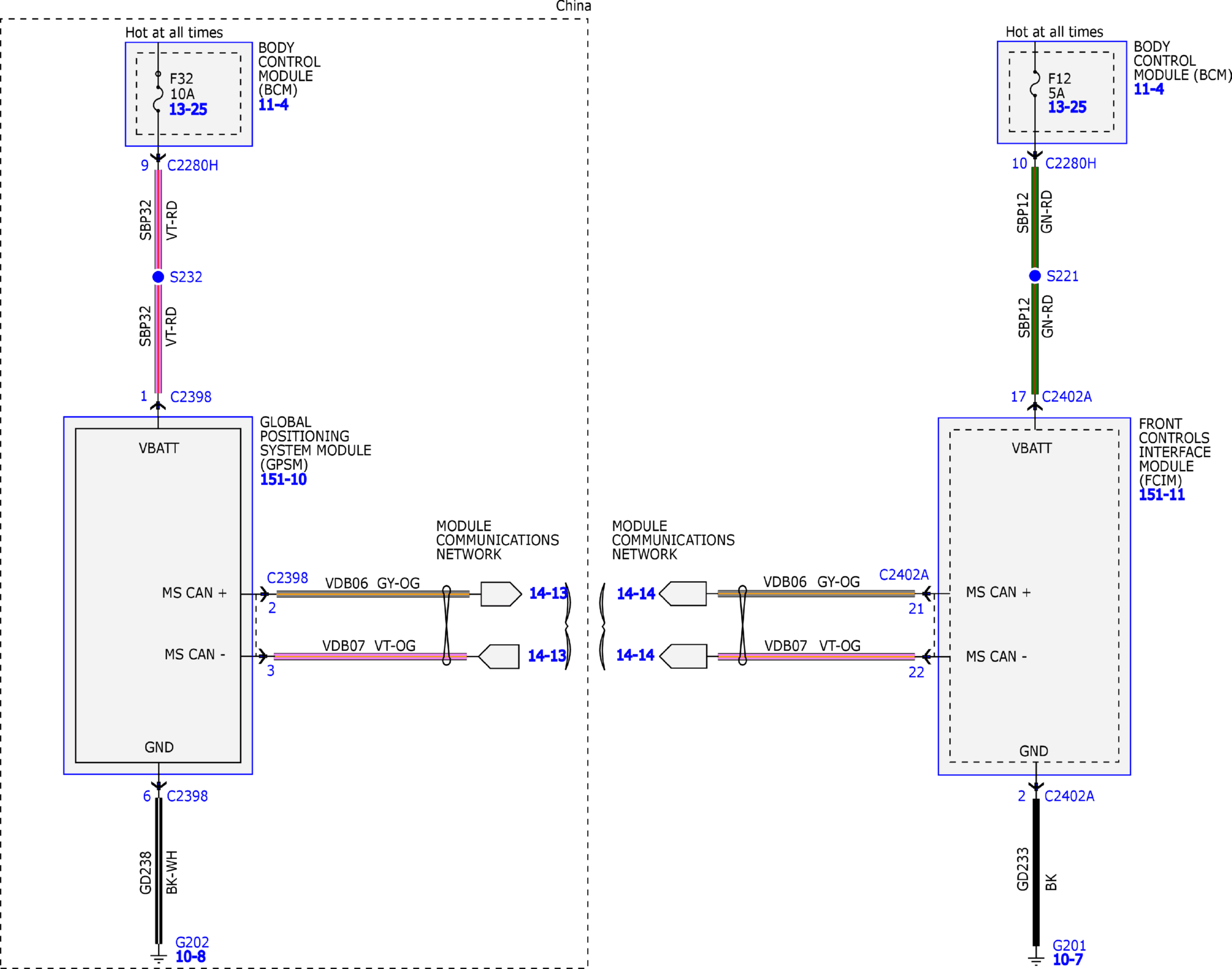The image size is (1232, 969).
Task: Open the FCIM page reference 151-11
Action: tap(1161, 494)
